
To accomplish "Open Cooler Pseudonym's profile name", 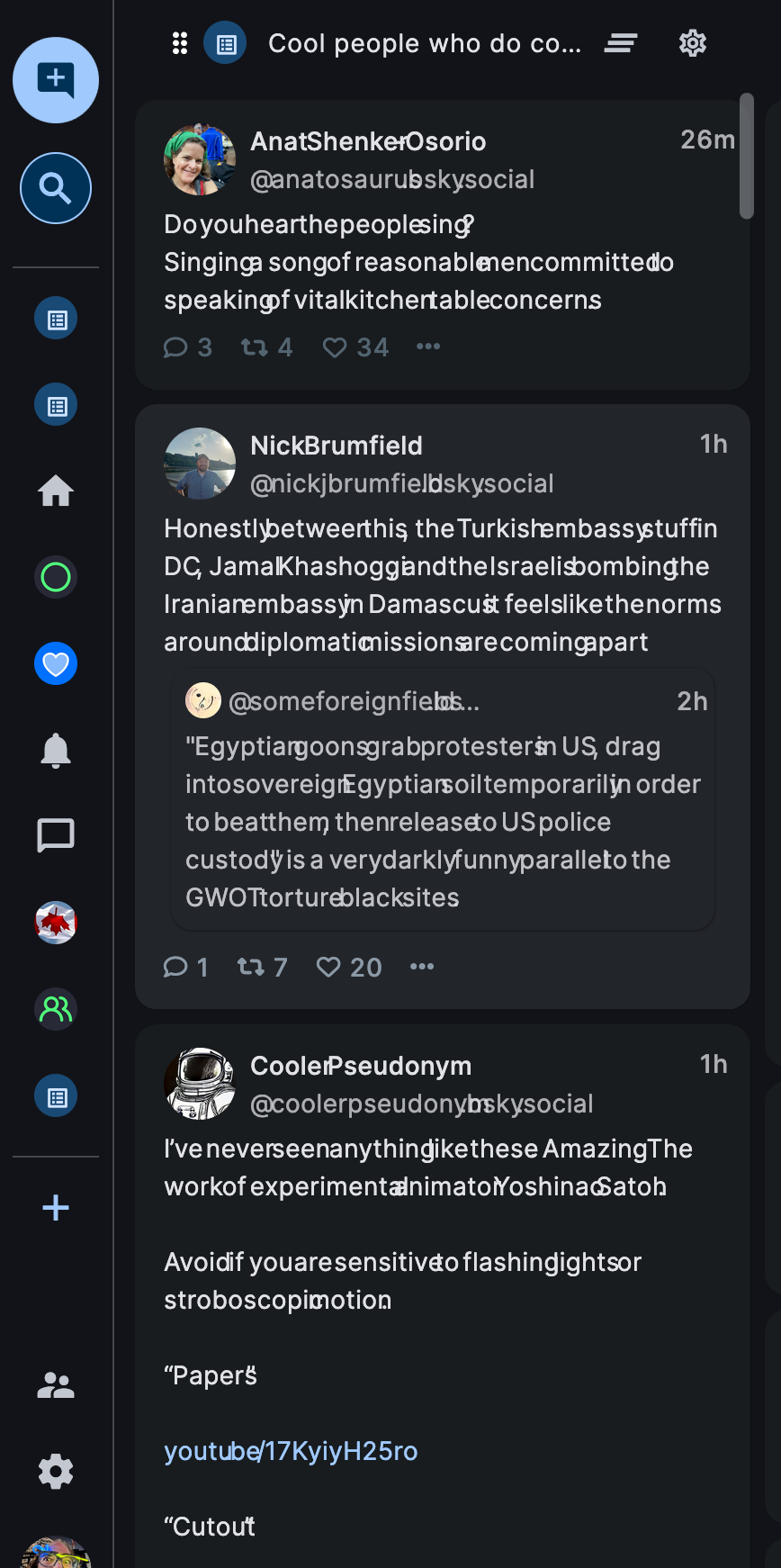I will point(361,1066).
